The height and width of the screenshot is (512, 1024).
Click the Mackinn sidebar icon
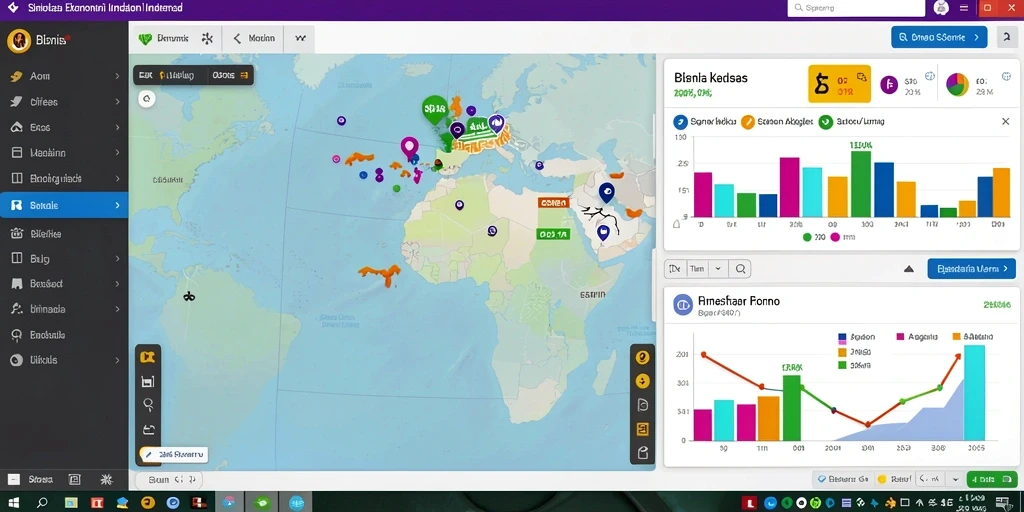coord(17,153)
